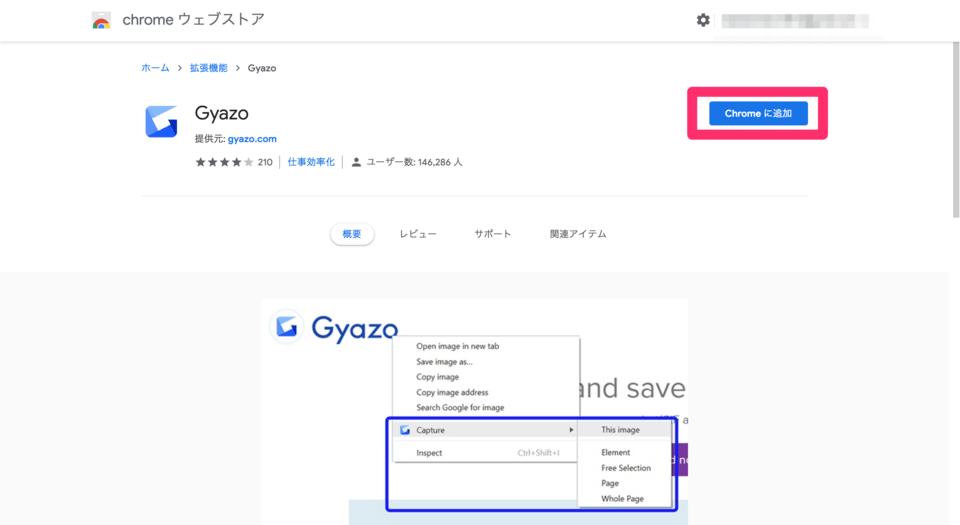Open the 仕事効率化 category link
Screen dimensions: 960x525
[x=311, y=162]
